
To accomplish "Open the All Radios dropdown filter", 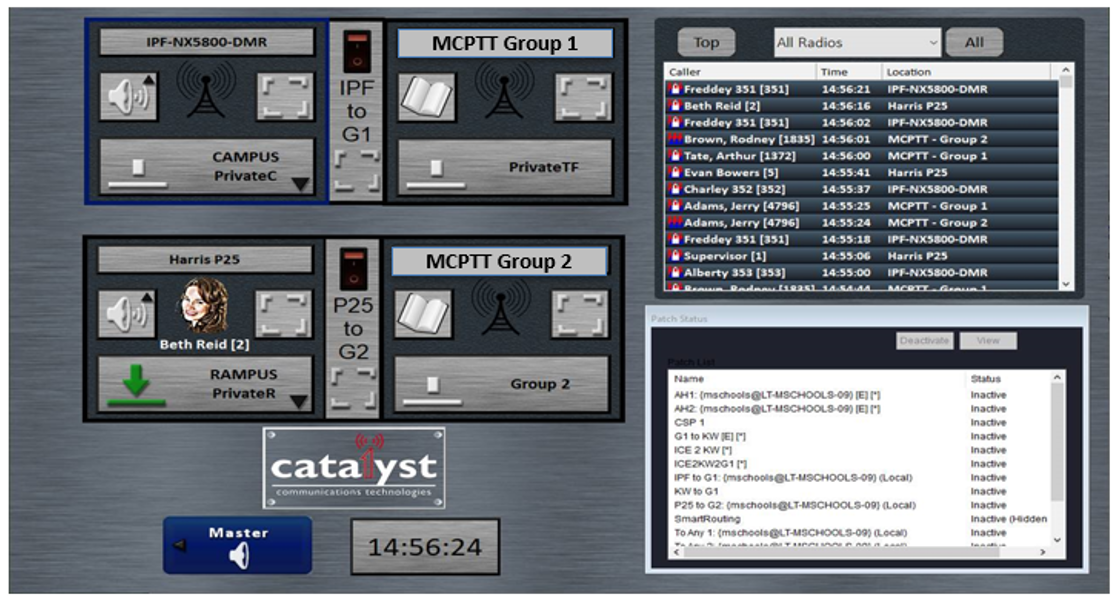I will (x=857, y=42).
